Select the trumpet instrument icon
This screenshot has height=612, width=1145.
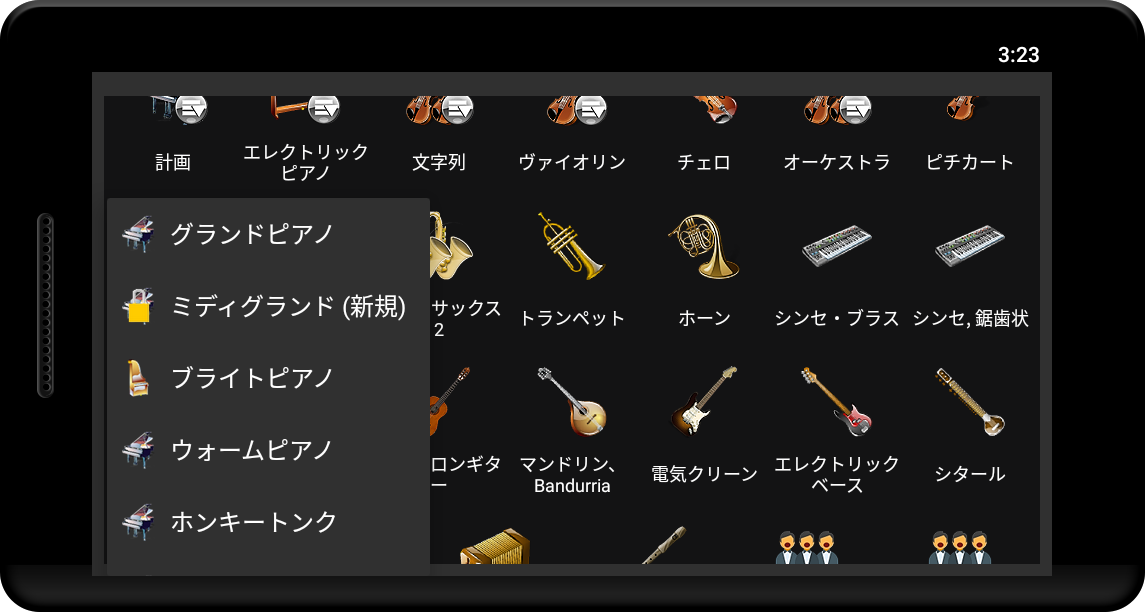coord(571,246)
